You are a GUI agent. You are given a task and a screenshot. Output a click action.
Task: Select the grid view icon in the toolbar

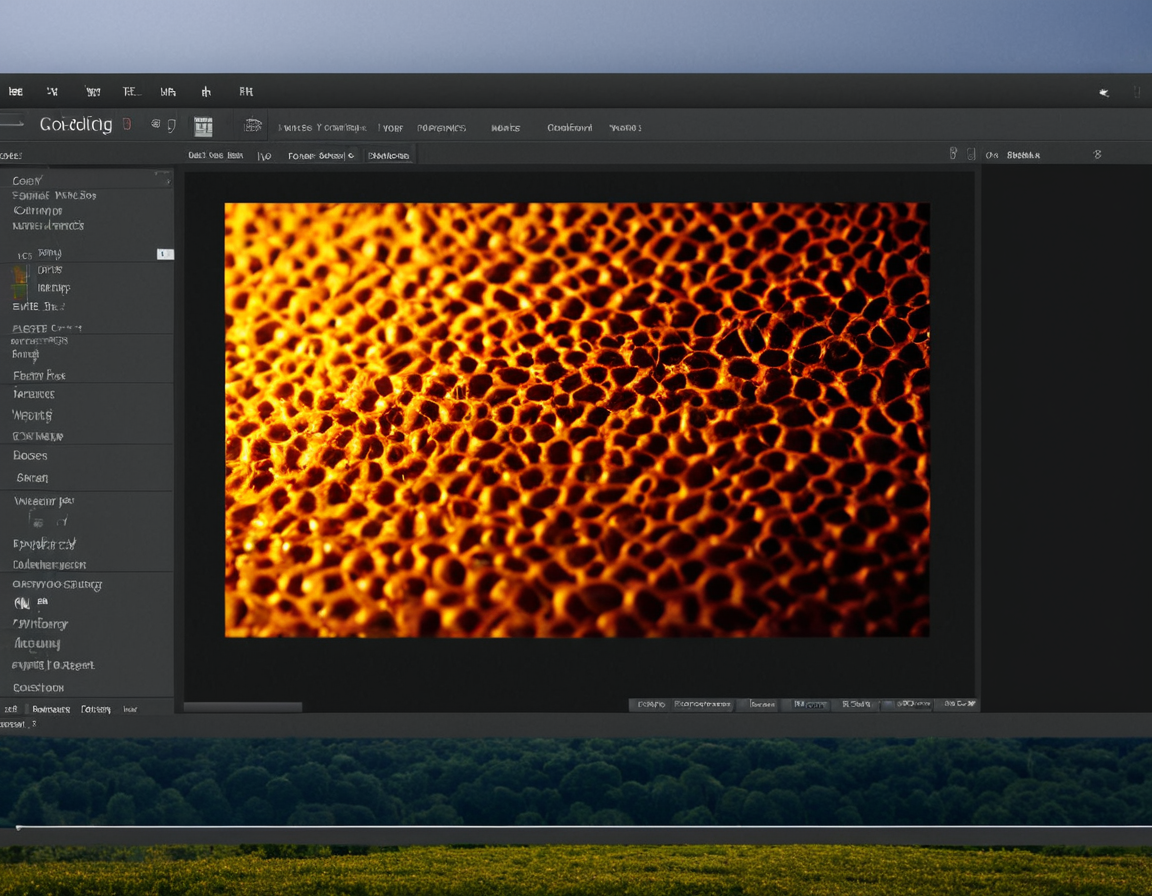[x=203, y=125]
